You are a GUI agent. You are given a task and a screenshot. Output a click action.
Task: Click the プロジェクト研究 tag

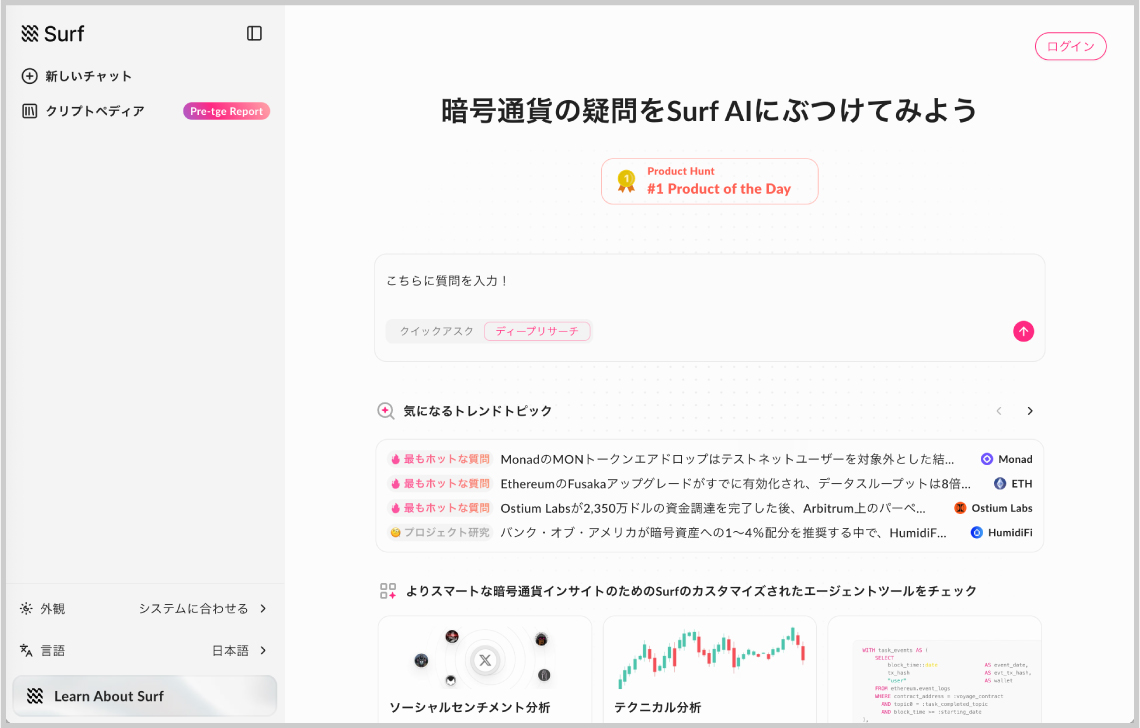440,532
